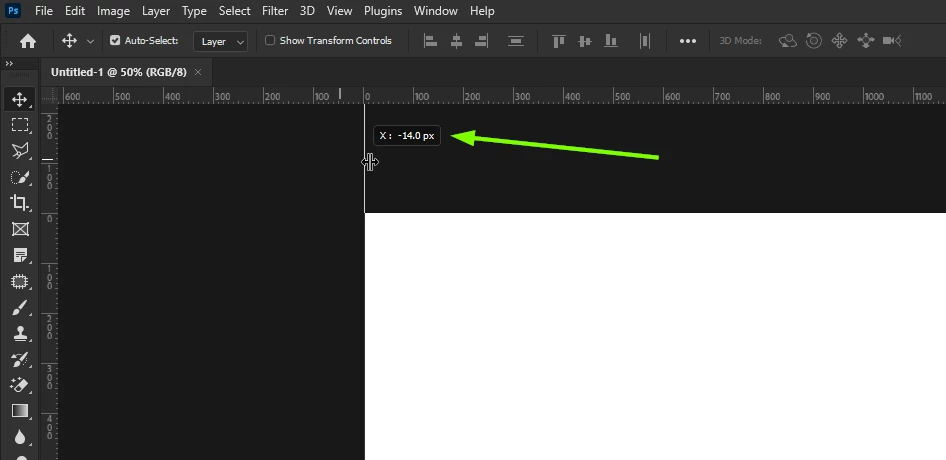
Task: Select the Note tool
Action: click(19, 255)
